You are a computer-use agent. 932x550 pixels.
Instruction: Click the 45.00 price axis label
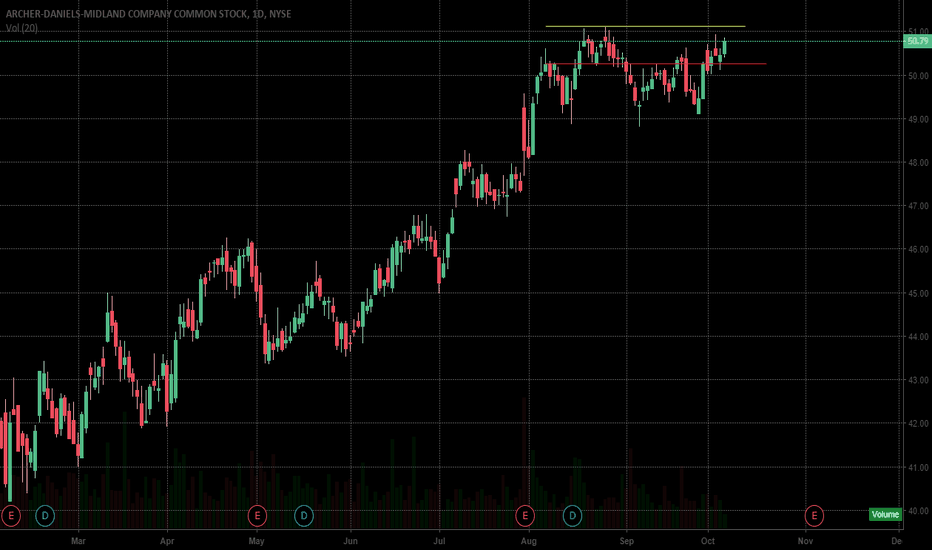coord(918,293)
